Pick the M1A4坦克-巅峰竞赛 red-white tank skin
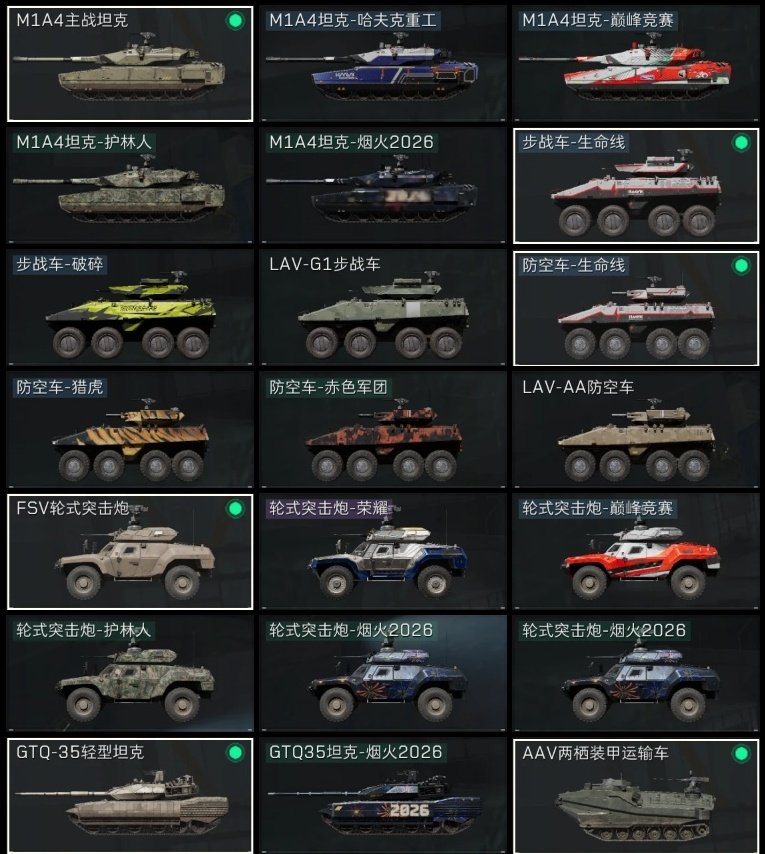 pos(636,64)
